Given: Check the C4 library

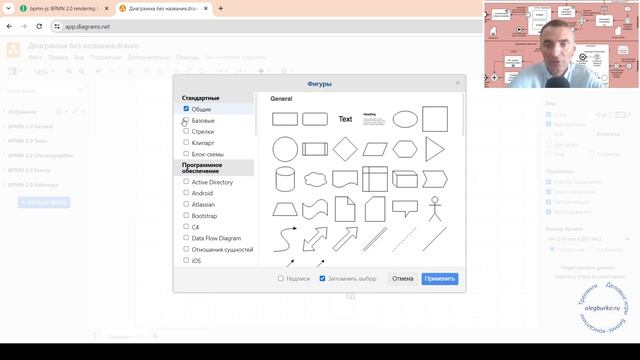Looking at the screenshot, I should [186, 227].
